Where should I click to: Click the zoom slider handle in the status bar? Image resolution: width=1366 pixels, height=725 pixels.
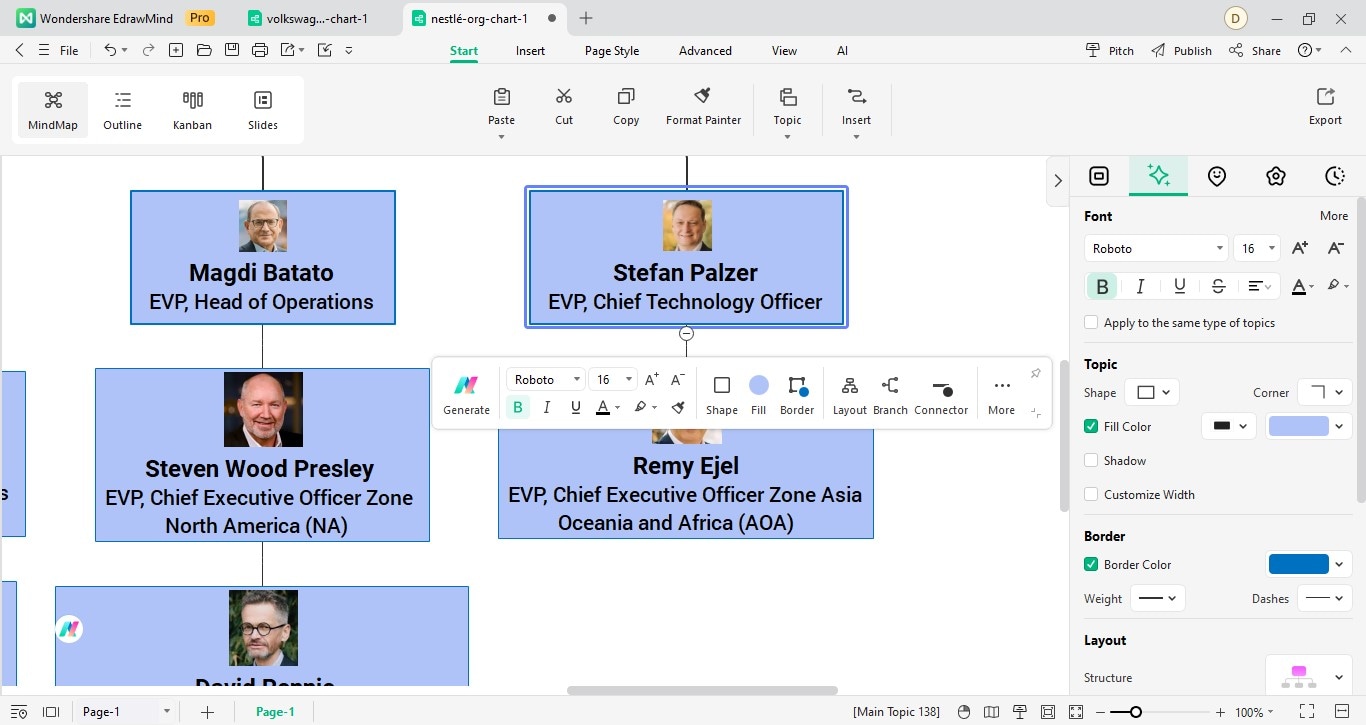click(x=1135, y=712)
